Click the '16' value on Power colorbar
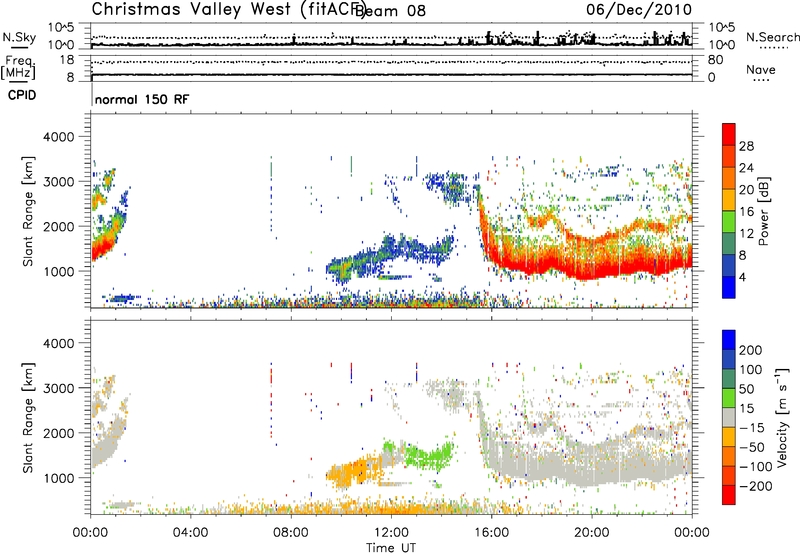The width and height of the screenshot is (800, 554). [746, 212]
